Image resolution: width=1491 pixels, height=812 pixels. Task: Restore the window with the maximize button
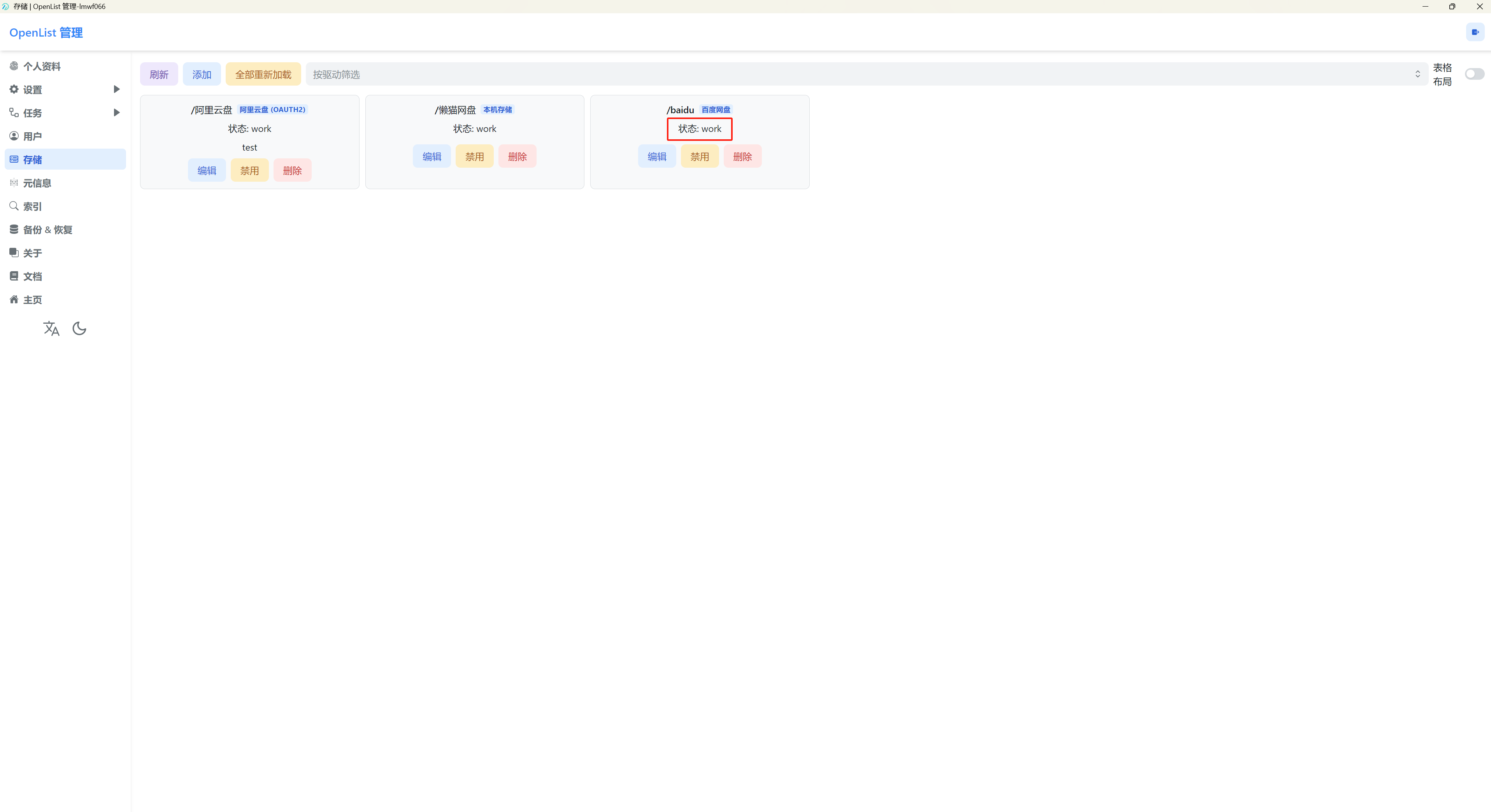point(1452,6)
